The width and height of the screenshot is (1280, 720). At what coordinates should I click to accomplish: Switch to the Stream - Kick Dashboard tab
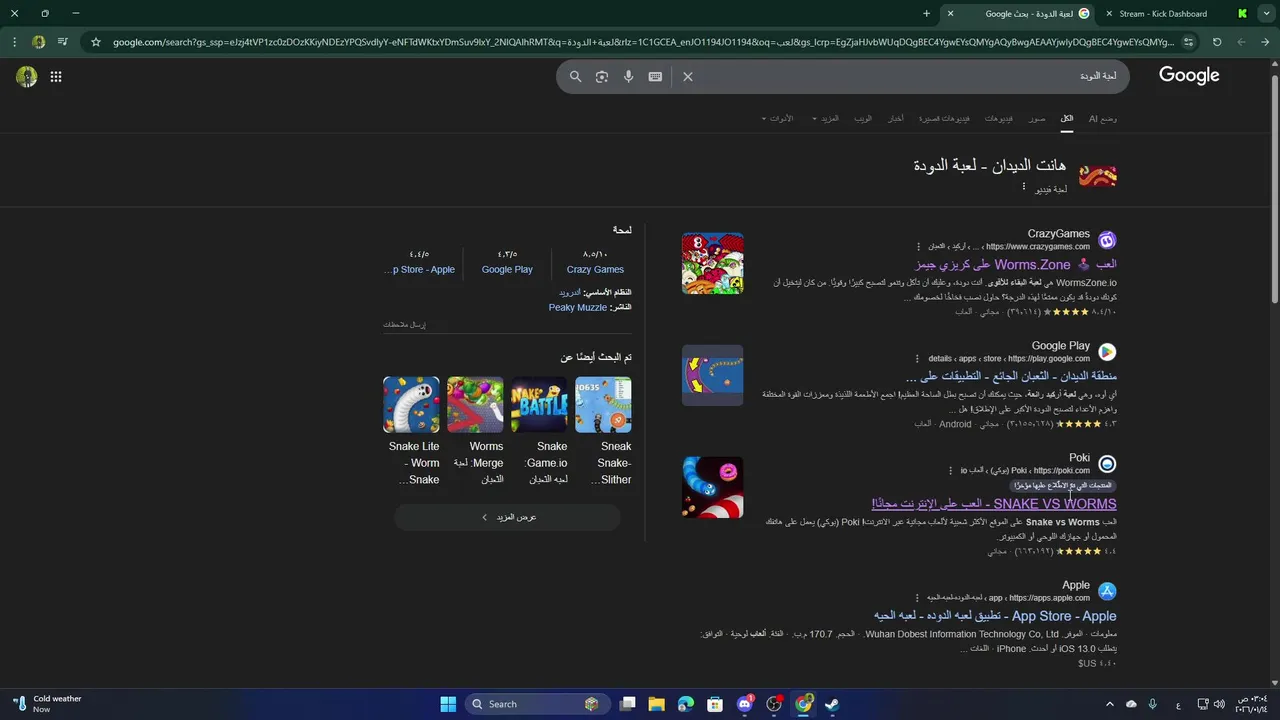coord(1163,14)
